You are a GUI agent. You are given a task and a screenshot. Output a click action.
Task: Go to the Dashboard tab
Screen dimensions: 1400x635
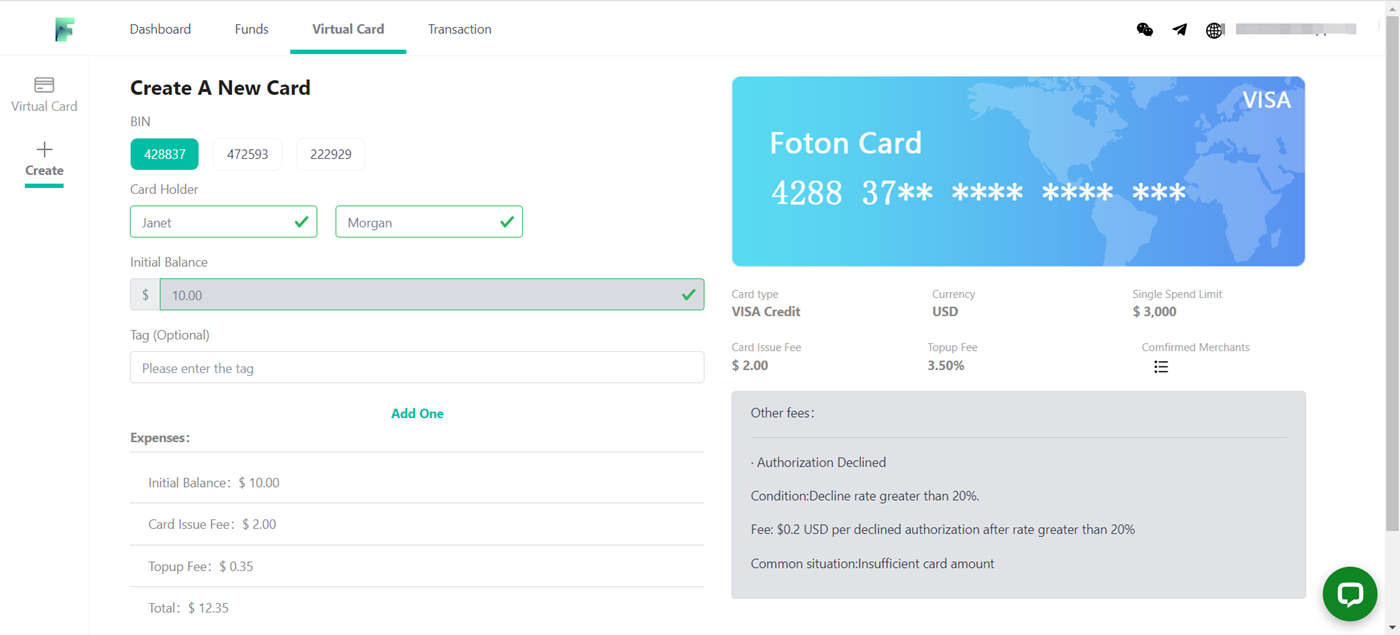pos(160,29)
